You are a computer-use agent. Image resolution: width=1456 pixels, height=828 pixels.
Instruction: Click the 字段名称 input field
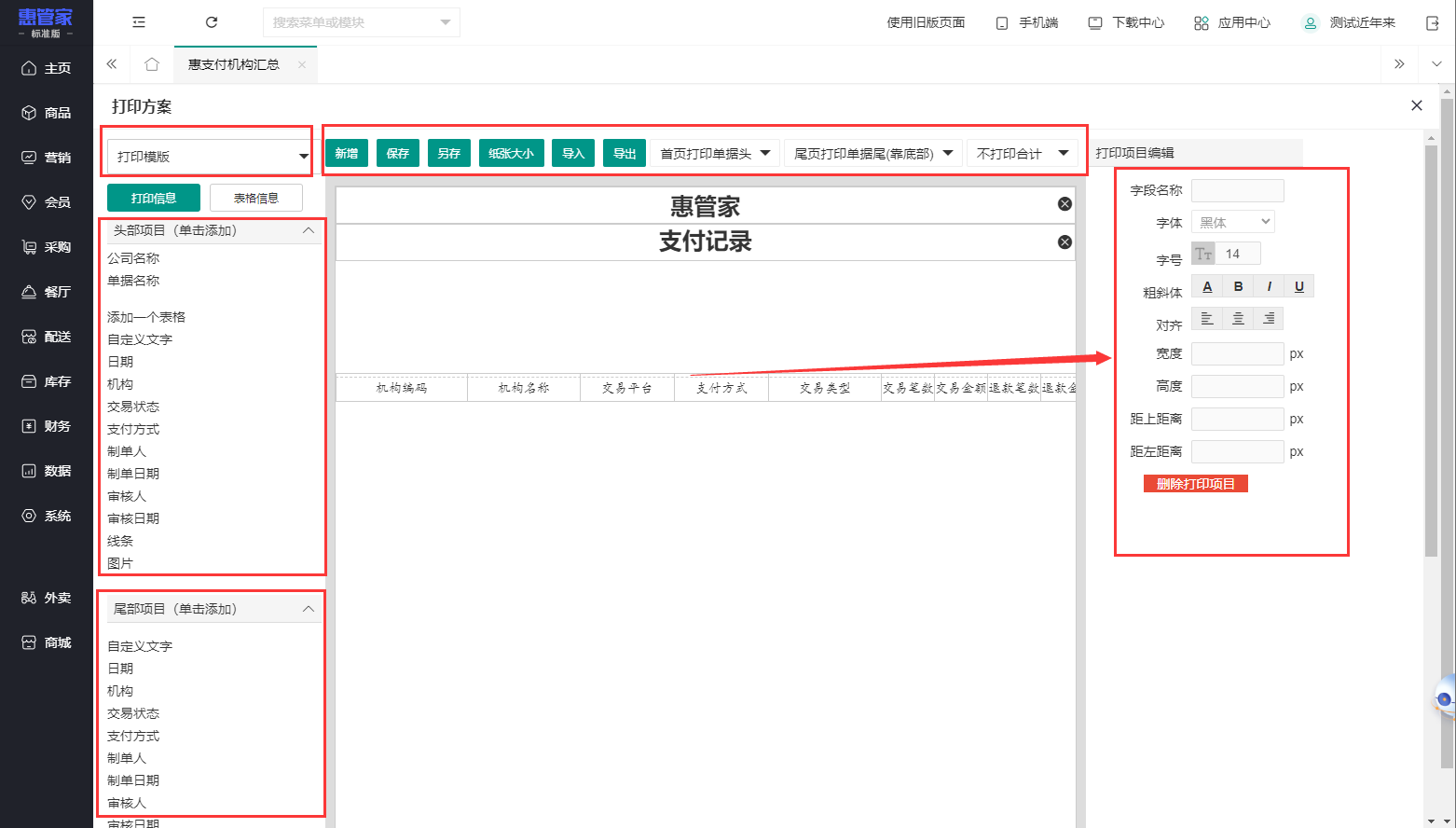click(1238, 190)
